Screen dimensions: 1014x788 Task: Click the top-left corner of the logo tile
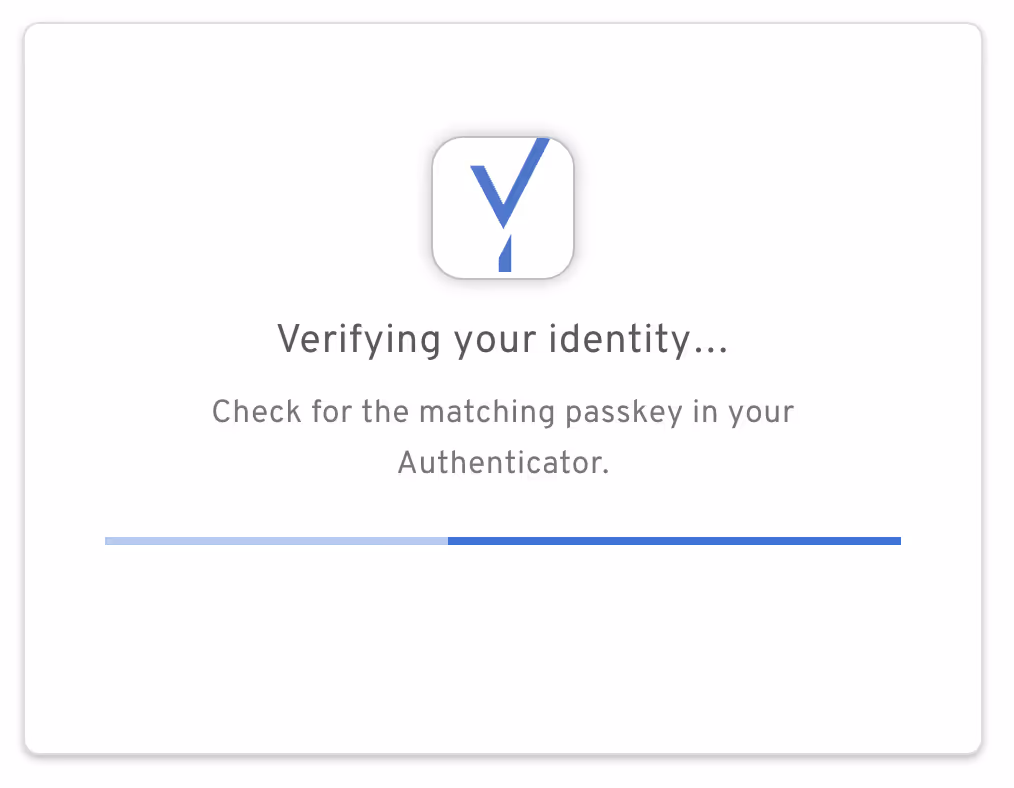(440, 145)
